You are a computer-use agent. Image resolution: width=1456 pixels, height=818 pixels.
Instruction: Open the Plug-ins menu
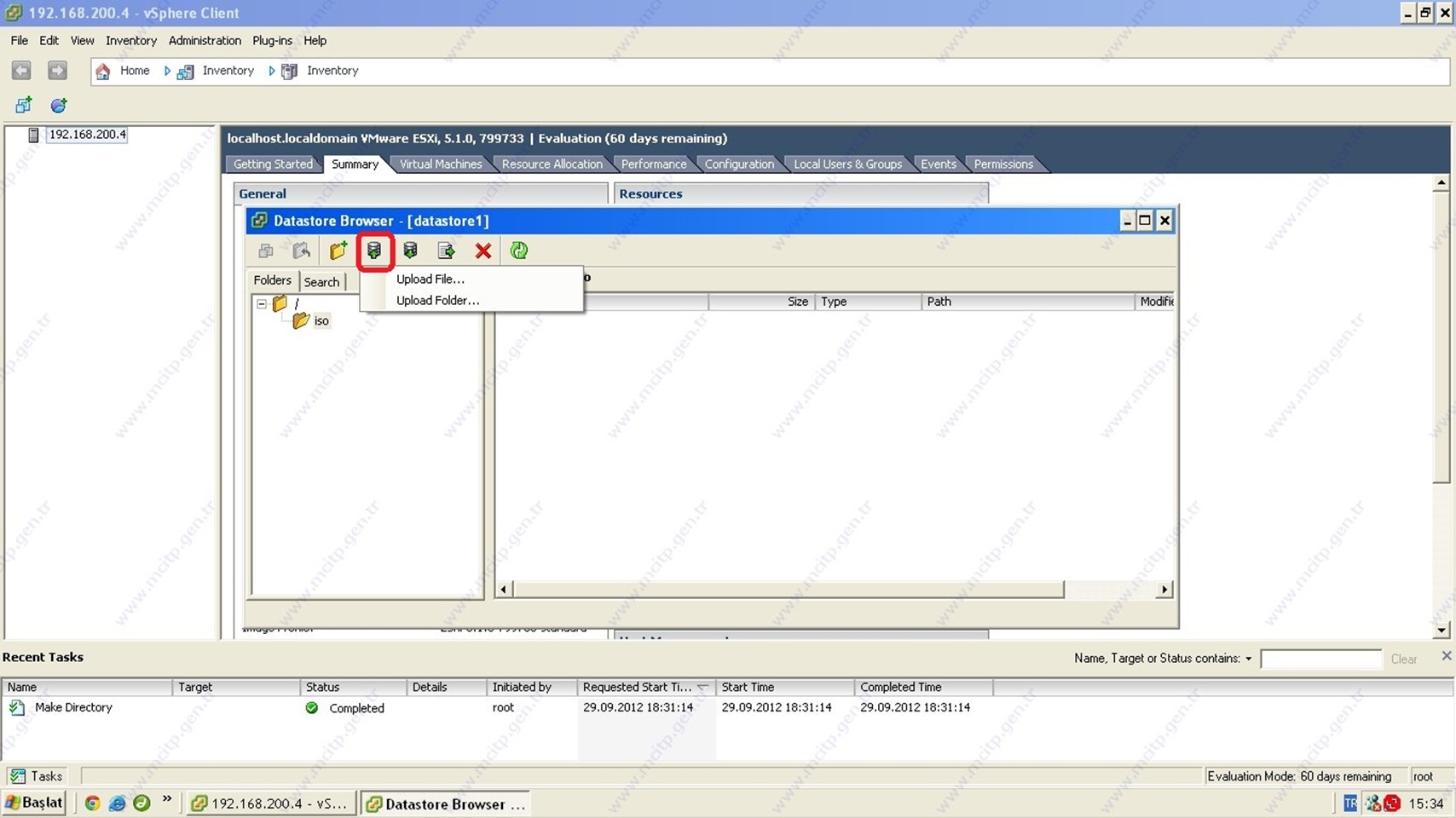click(272, 40)
